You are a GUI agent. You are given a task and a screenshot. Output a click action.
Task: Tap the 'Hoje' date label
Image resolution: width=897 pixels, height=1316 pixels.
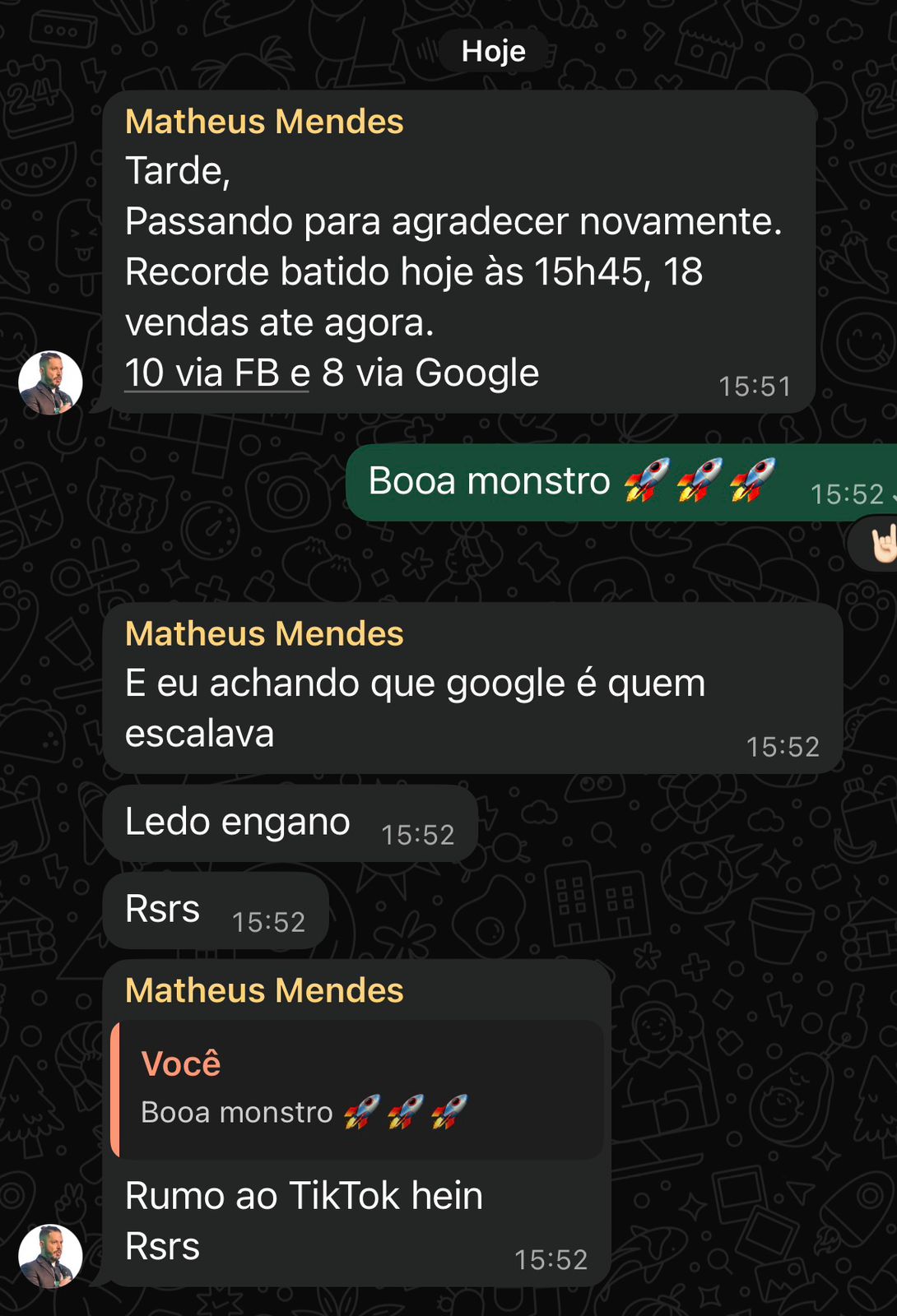point(493,51)
